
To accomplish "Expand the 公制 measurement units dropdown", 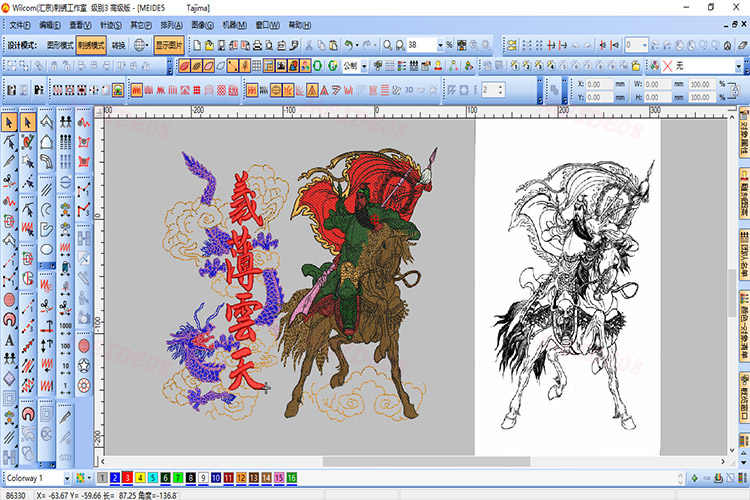I will pos(362,66).
